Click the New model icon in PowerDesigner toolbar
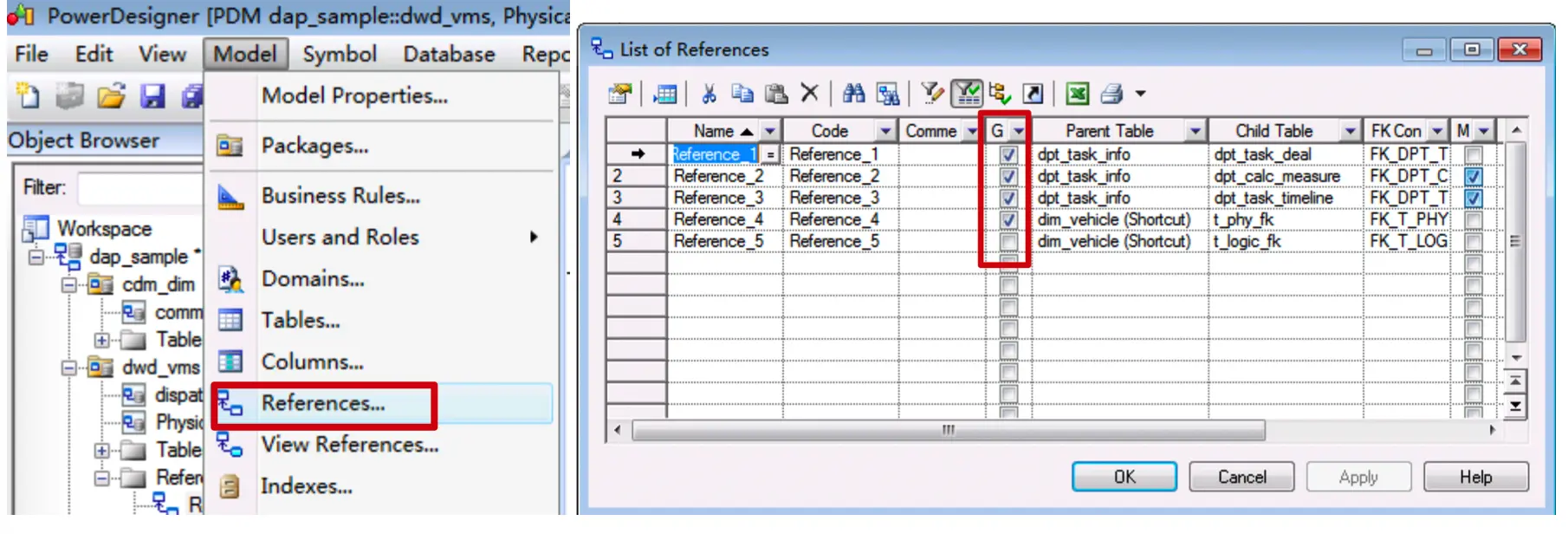This screenshot has height=534, width=1568. [29, 95]
